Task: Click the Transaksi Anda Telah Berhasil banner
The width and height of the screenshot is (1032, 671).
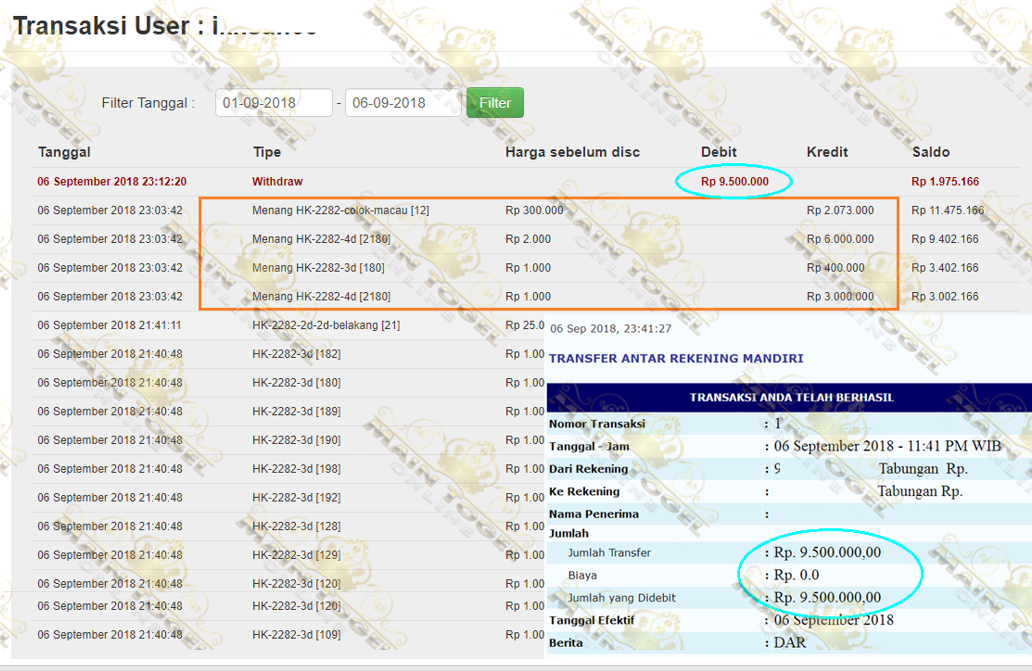Action: (791, 397)
